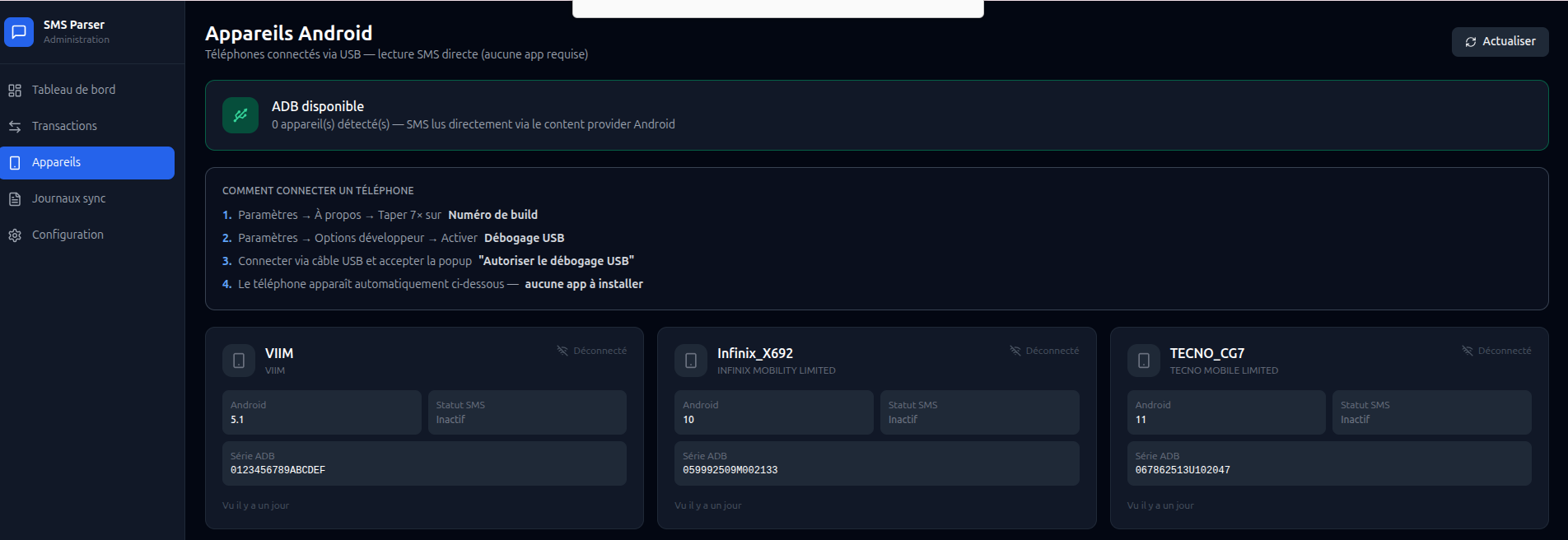This screenshot has width=1568, height=540.
Task: Click the TECNO_CG7 device name
Action: click(x=1207, y=353)
